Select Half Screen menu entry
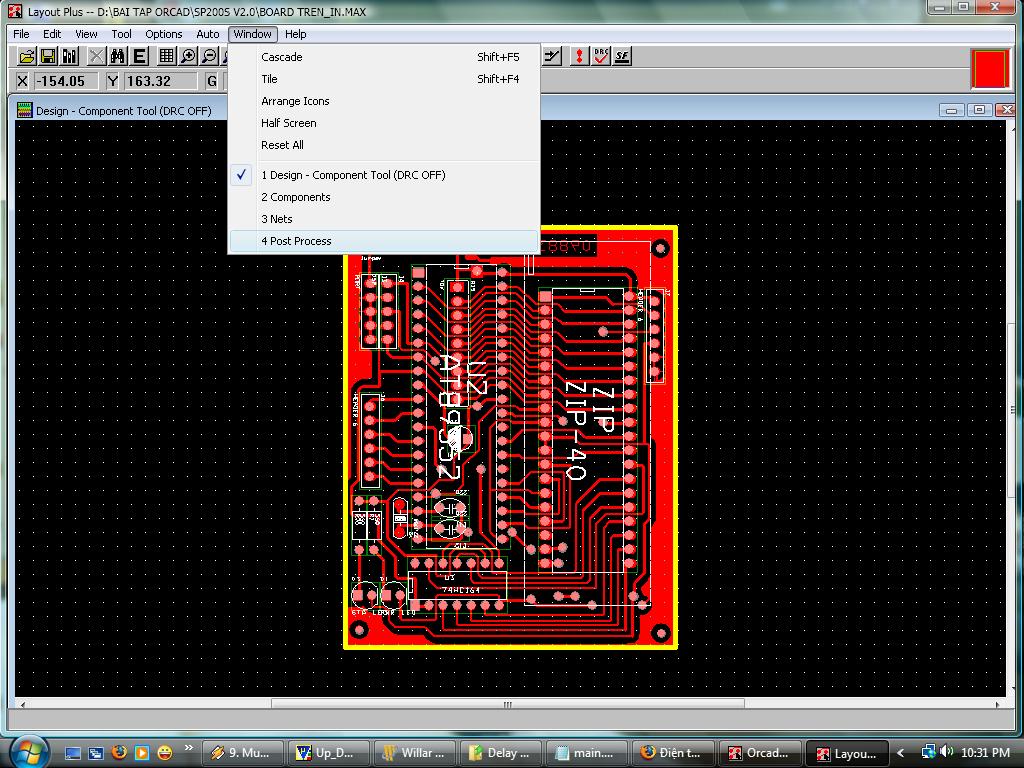1024x768 pixels. tap(384, 123)
